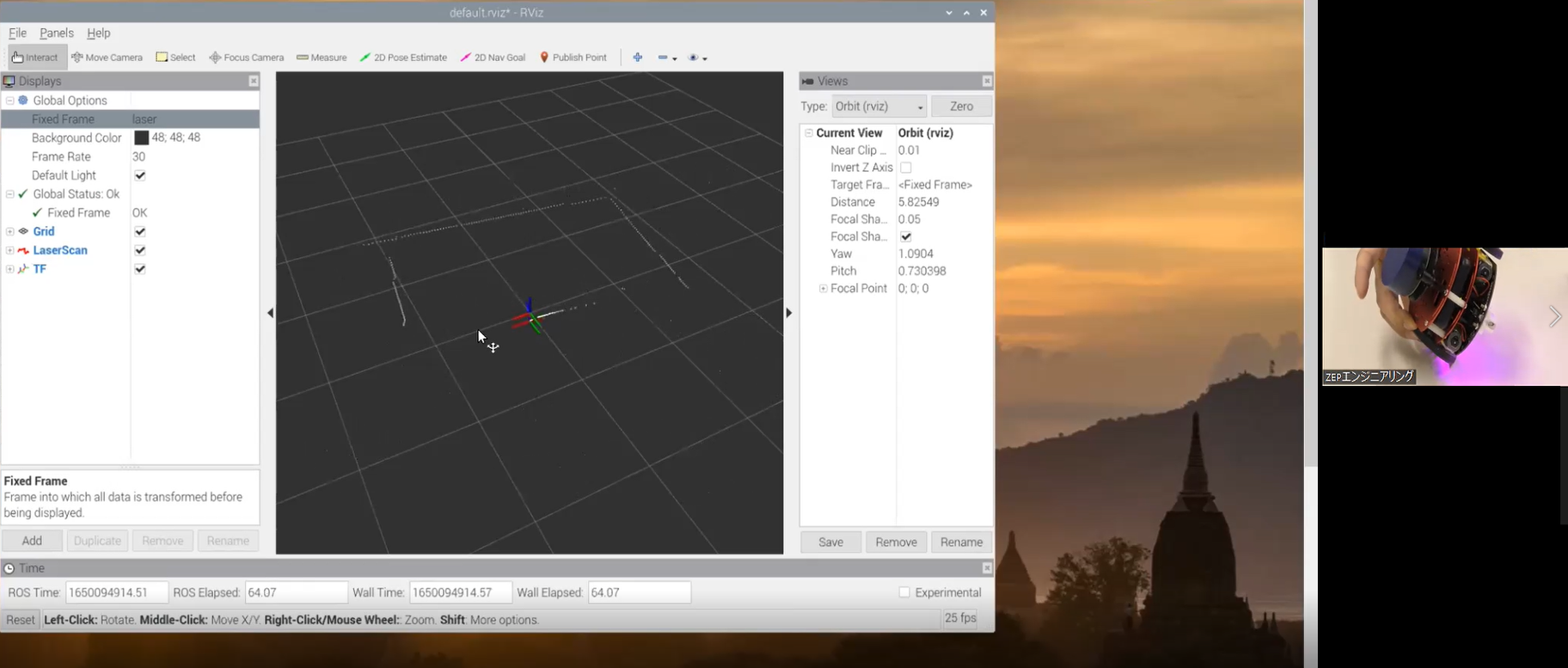Click the blue plus add-tool icon
The width and height of the screenshot is (1568, 668).
638,58
